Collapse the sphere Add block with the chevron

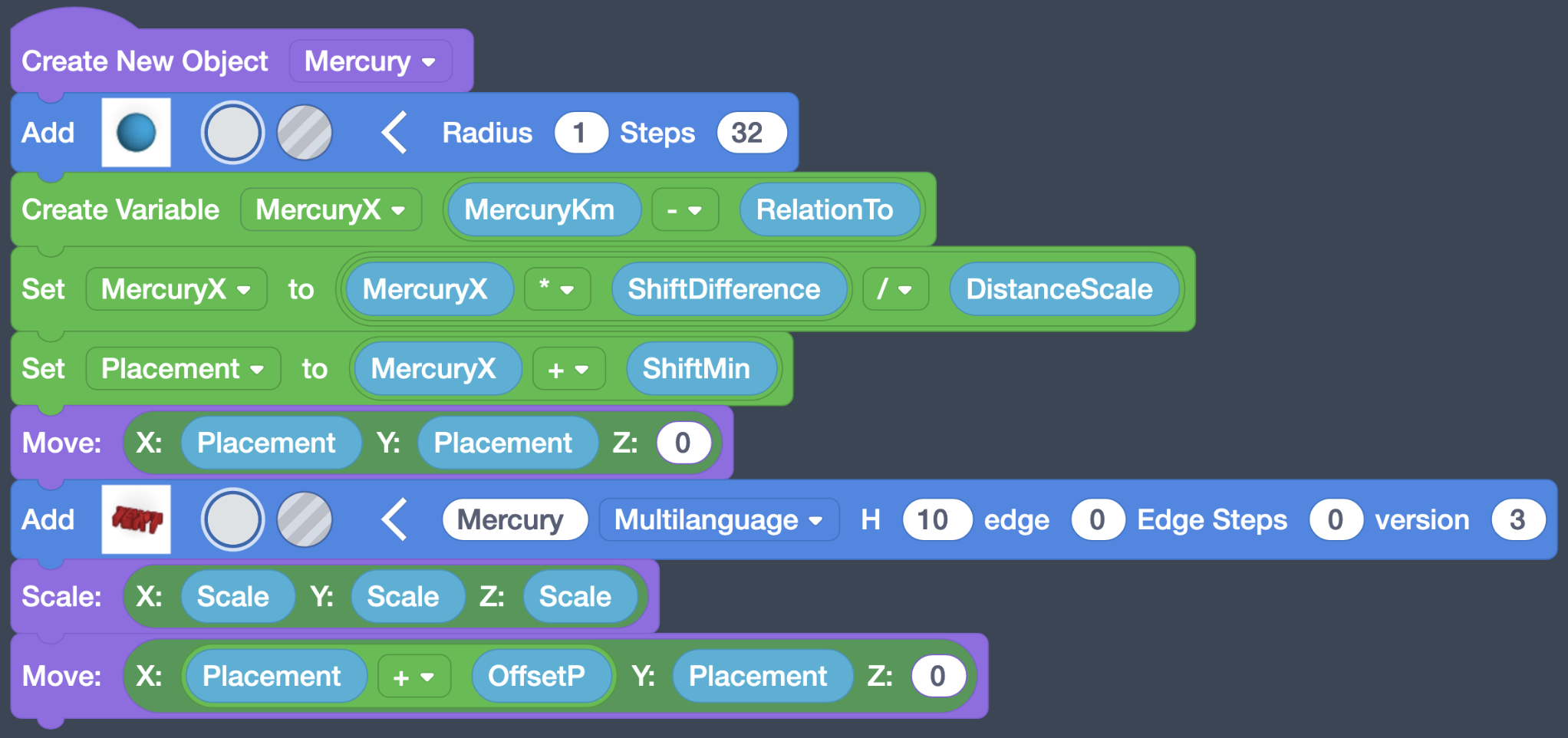pyautogui.click(x=394, y=132)
